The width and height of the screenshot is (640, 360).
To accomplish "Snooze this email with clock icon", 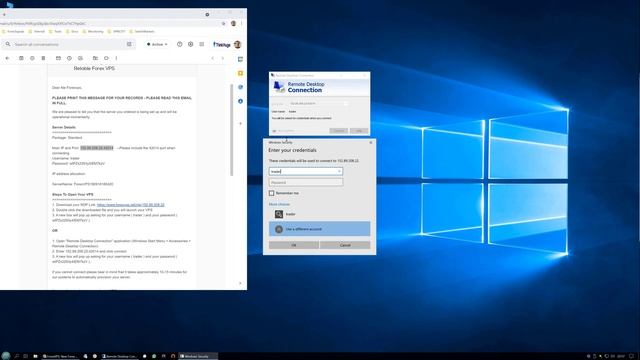I will point(69,58).
